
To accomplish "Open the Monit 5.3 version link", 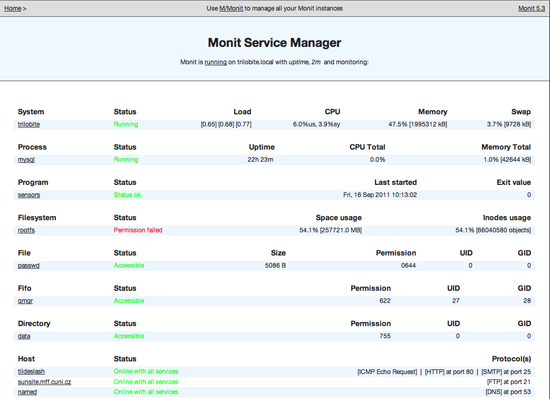I will coord(531,8).
